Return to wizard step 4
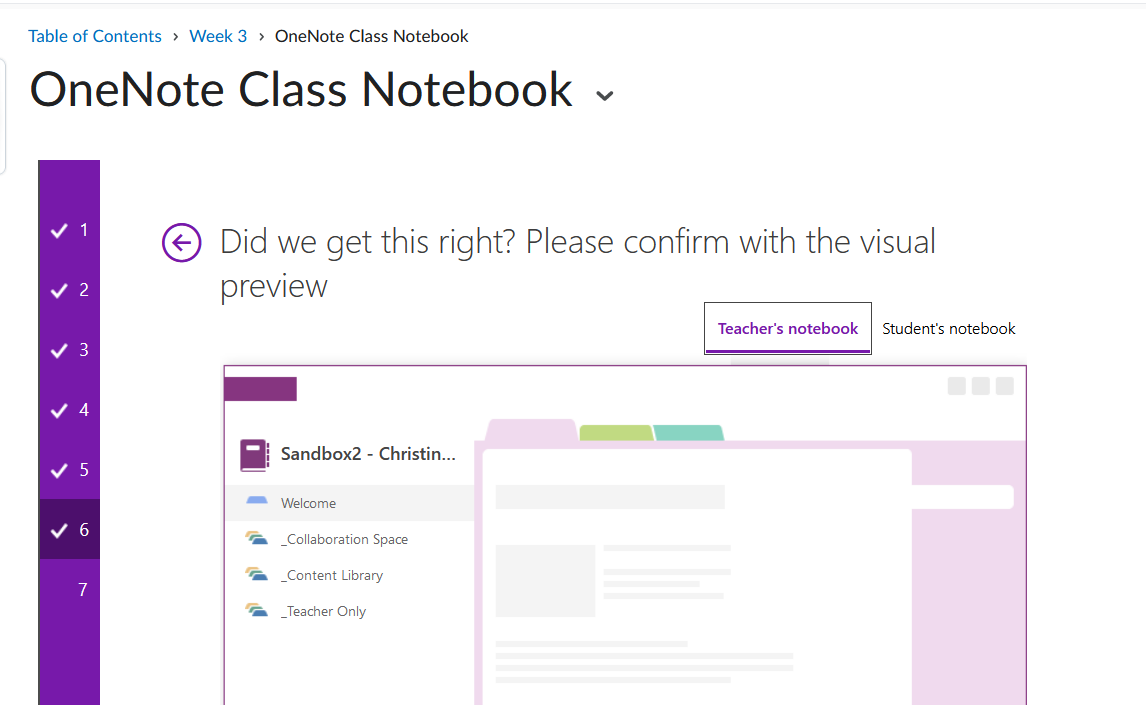 click(69, 410)
